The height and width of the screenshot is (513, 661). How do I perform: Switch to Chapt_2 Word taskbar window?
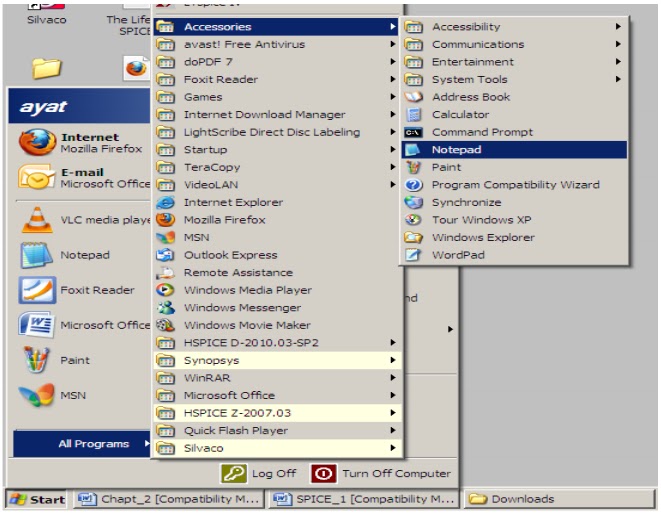pos(169,500)
